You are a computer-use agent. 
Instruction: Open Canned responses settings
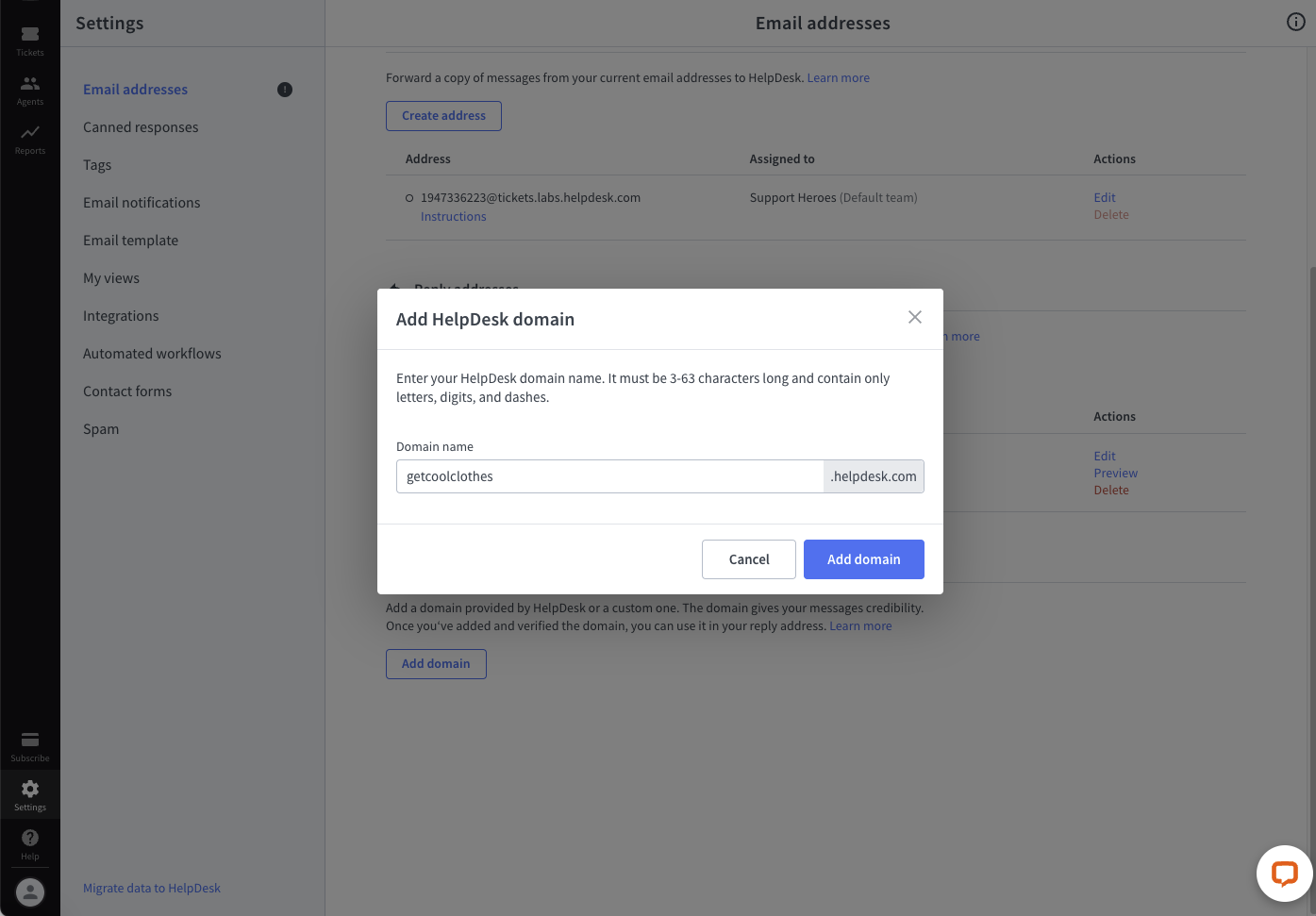pyautogui.click(x=140, y=126)
